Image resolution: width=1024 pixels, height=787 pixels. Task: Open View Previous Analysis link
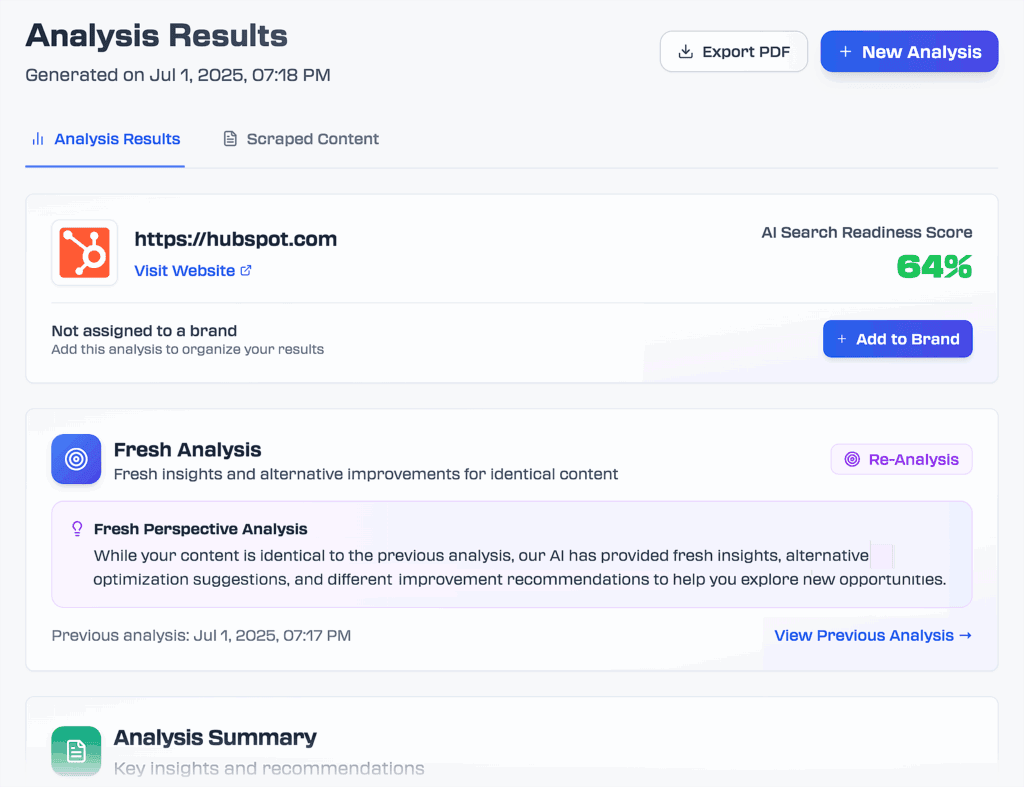(871, 635)
